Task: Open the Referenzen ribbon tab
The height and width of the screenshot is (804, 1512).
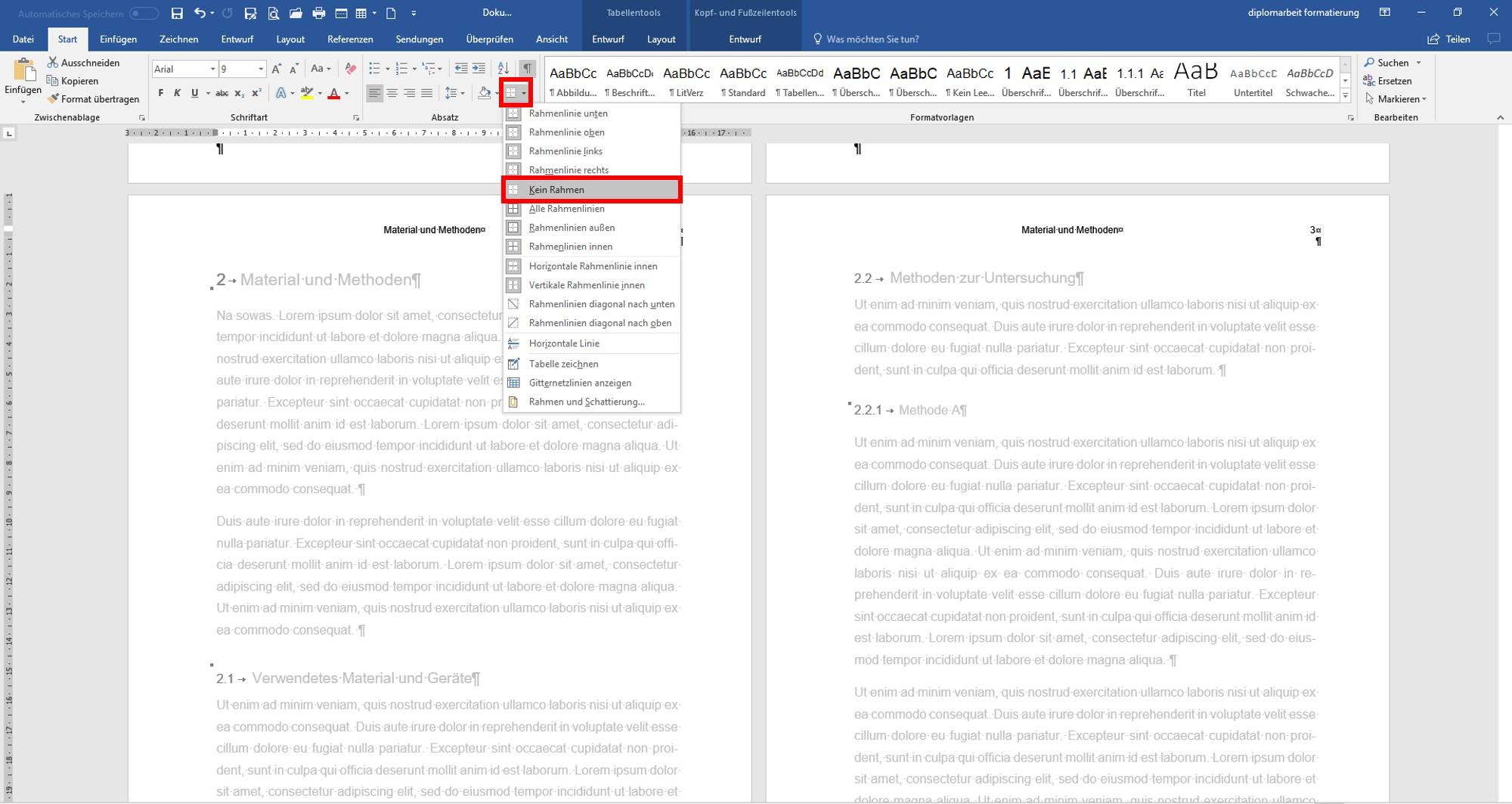Action: tap(350, 39)
